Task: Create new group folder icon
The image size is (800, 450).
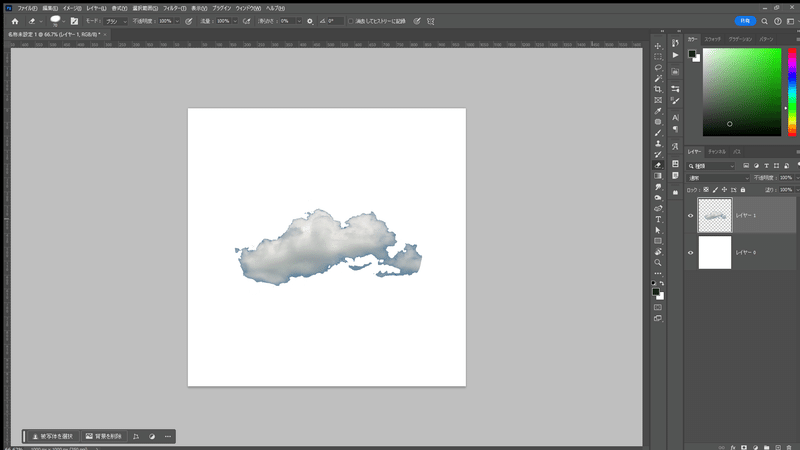Action: pos(766,447)
